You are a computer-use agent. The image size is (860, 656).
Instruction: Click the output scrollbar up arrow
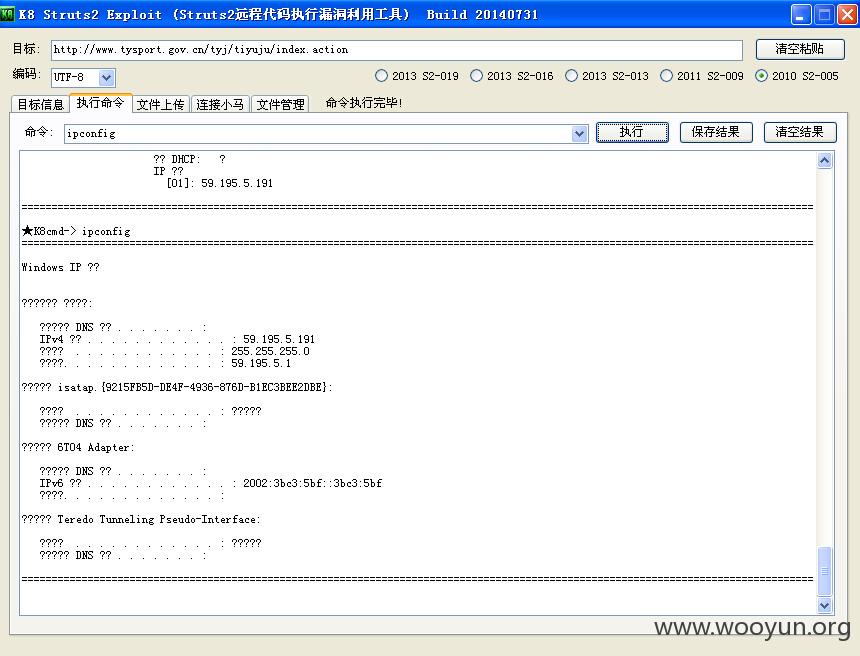(824, 161)
